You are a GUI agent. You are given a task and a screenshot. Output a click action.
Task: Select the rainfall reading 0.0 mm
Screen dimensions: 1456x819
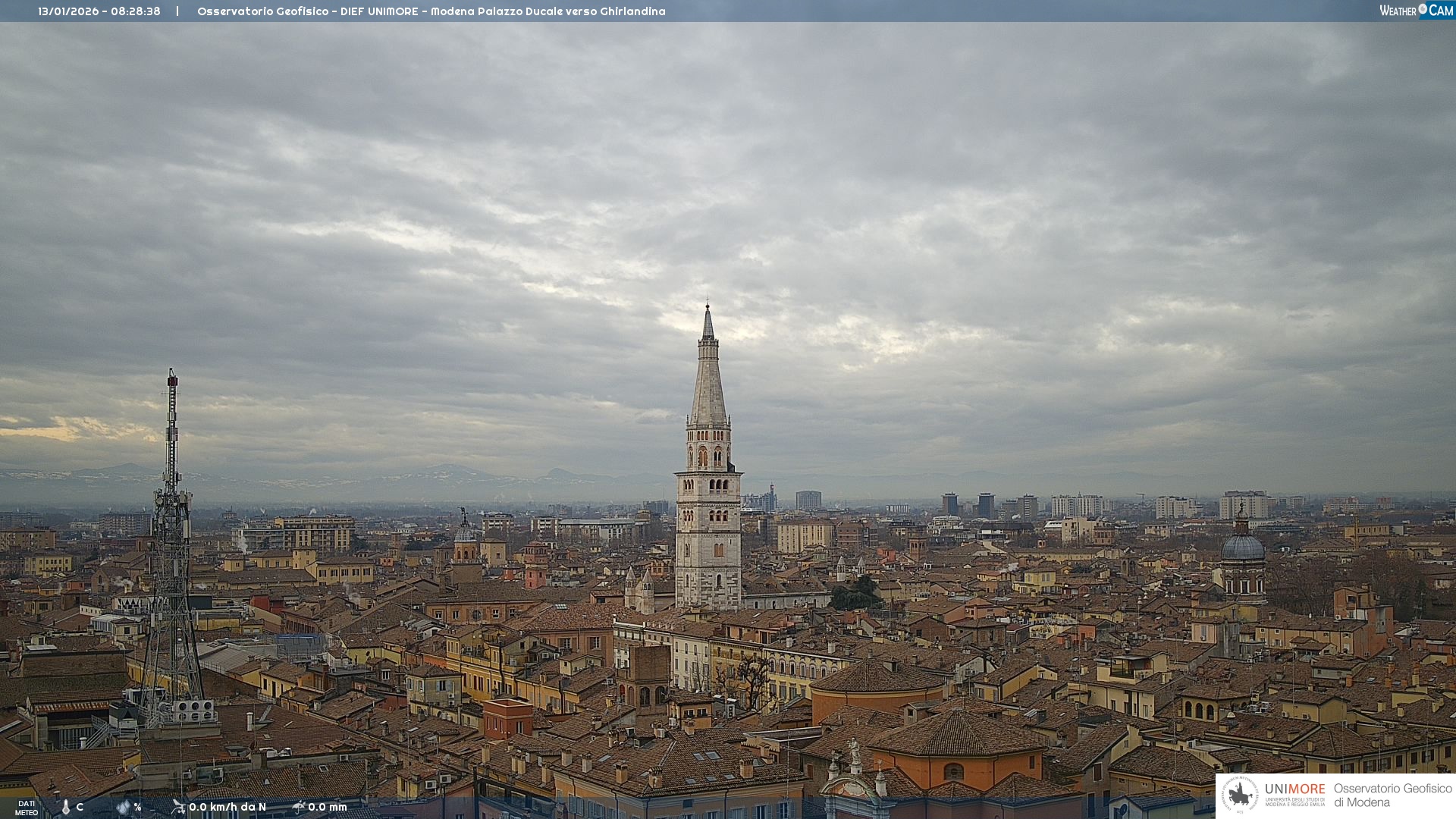[328, 807]
